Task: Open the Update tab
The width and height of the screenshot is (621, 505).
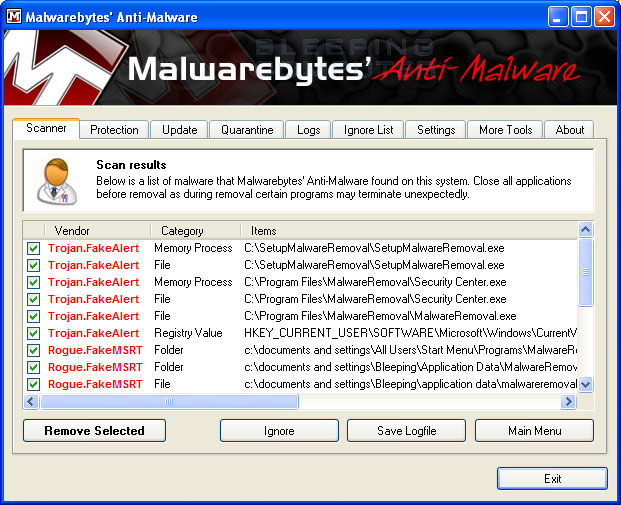Action: (179, 130)
